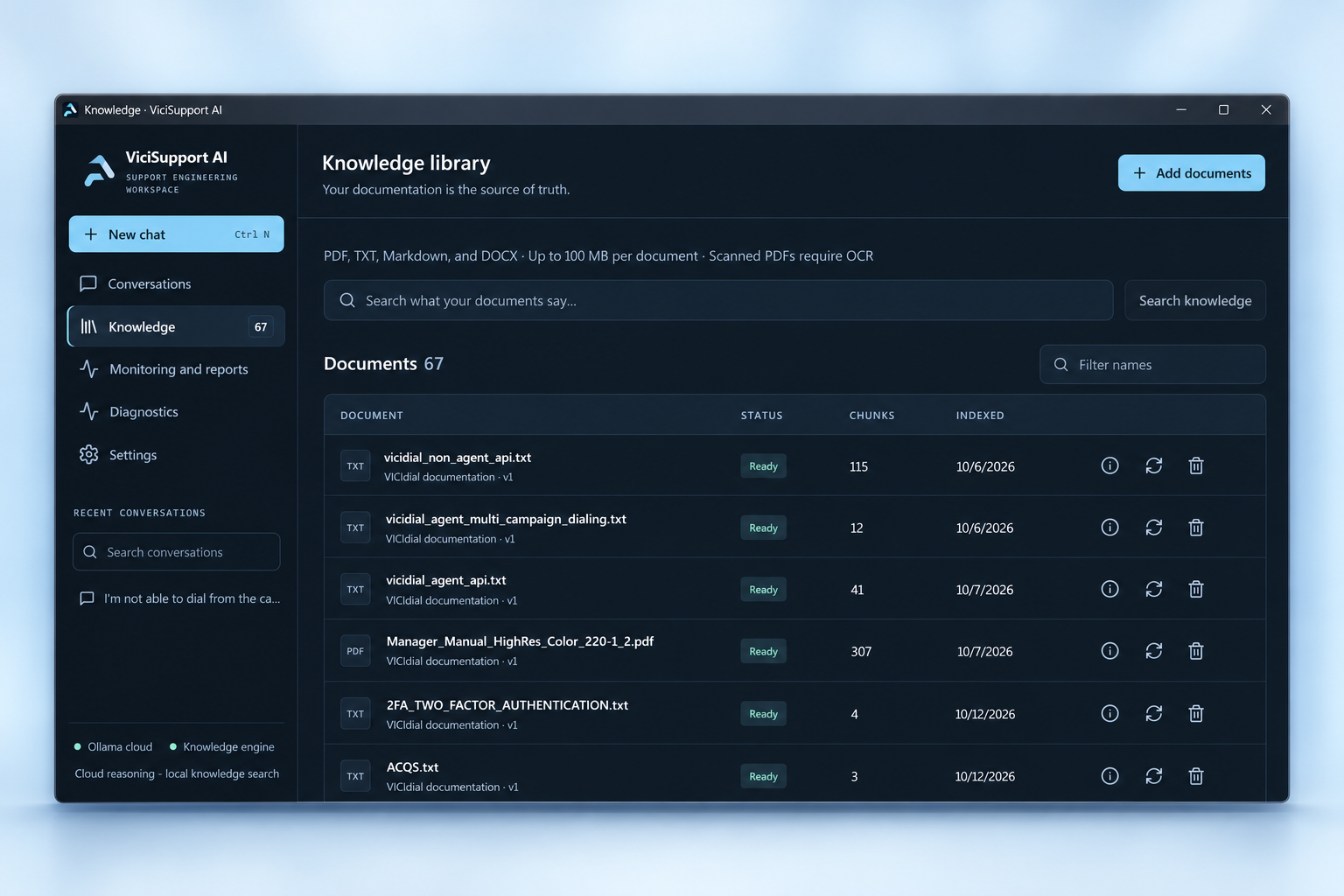The width and height of the screenshot is (1344, 896).
Task: Delete vicidial_non_agent_api.txt using trash icon
Action: (x=1196, y=465)
